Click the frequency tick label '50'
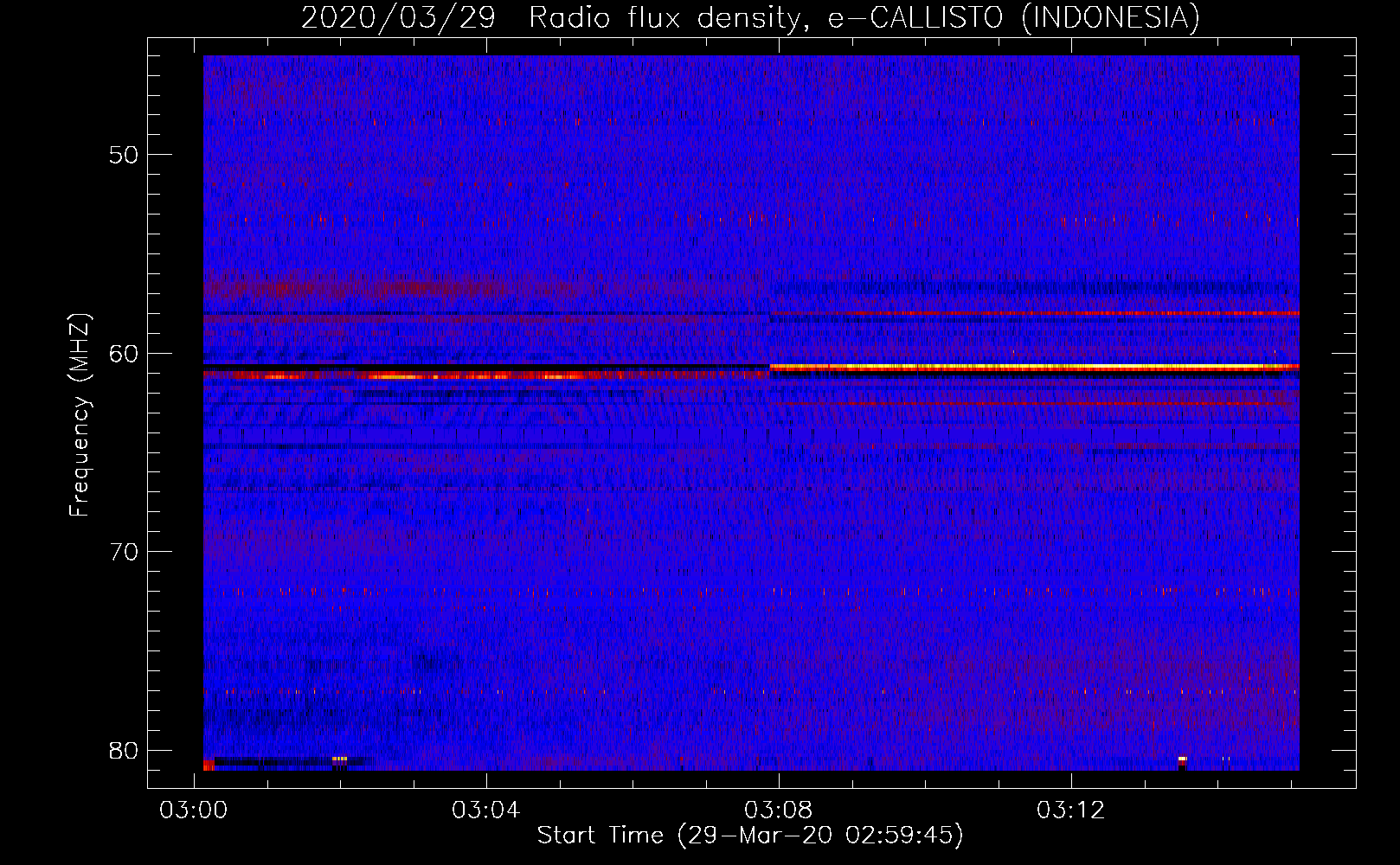This screenshot has width=1400, height=865. 124,155
